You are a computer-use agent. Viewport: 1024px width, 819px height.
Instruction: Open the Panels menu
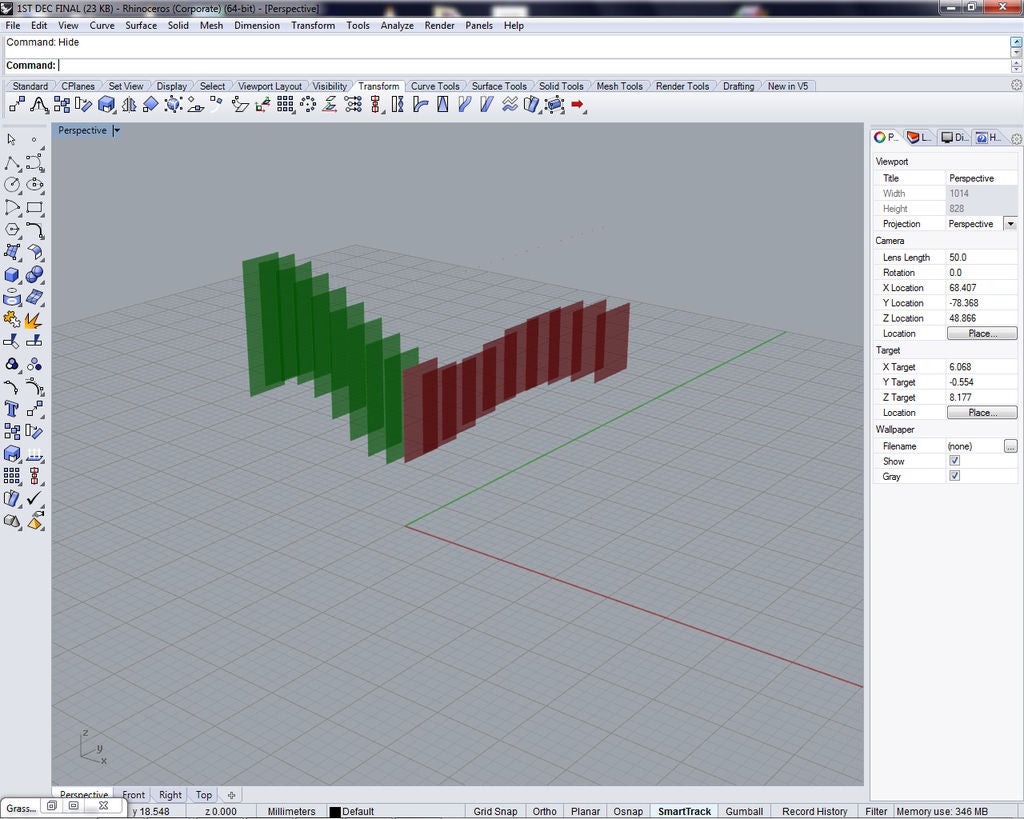click(x=479, y=25)
